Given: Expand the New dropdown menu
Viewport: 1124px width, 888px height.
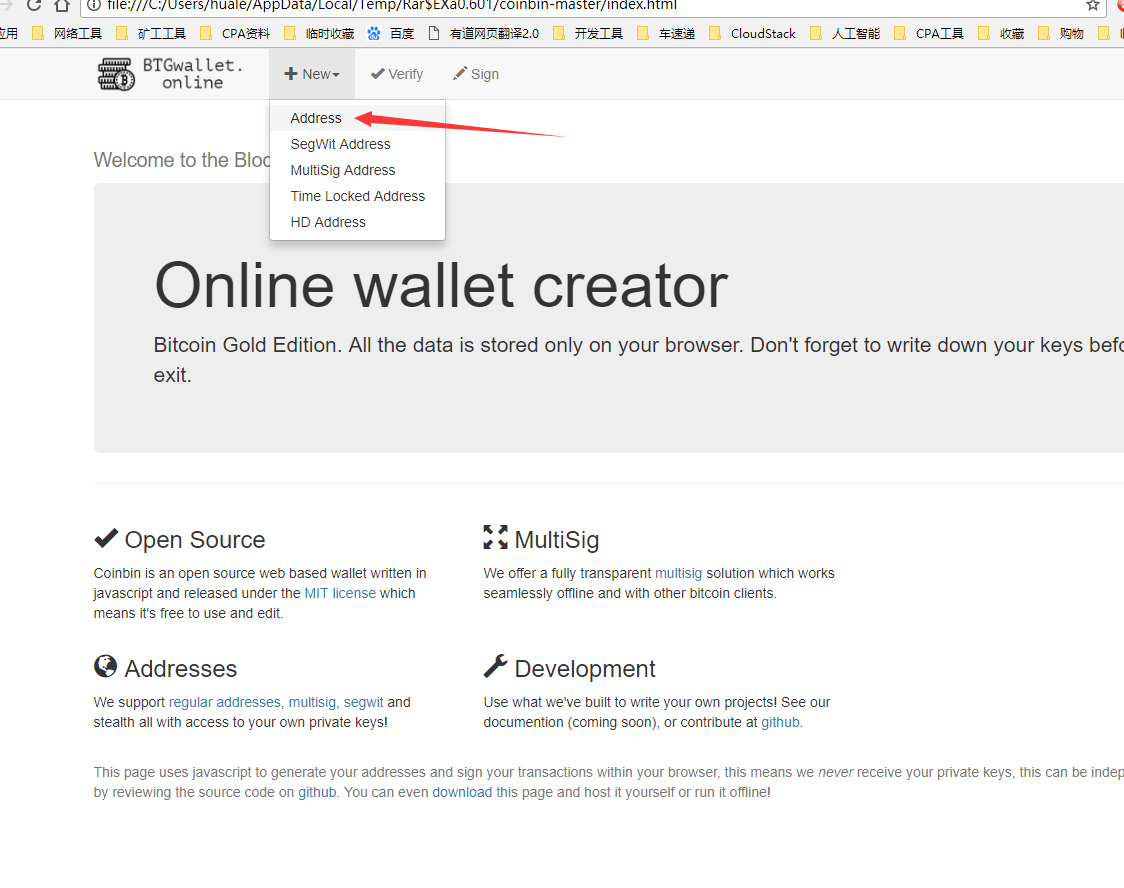Looking at the screenshot, I should [312, 74].
